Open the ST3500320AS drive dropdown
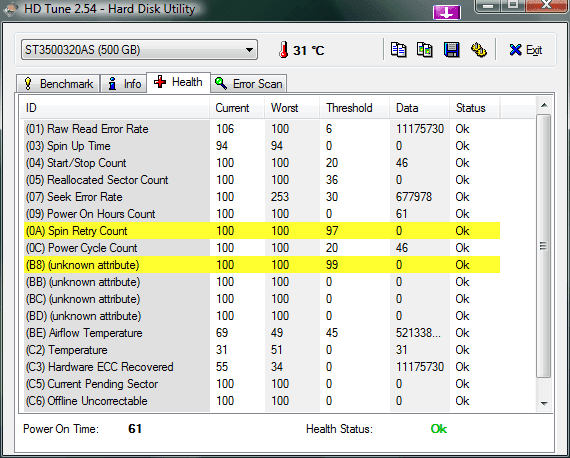Viewport: 570px width, 458px height. pyautogui.click(x=139, y=50)
